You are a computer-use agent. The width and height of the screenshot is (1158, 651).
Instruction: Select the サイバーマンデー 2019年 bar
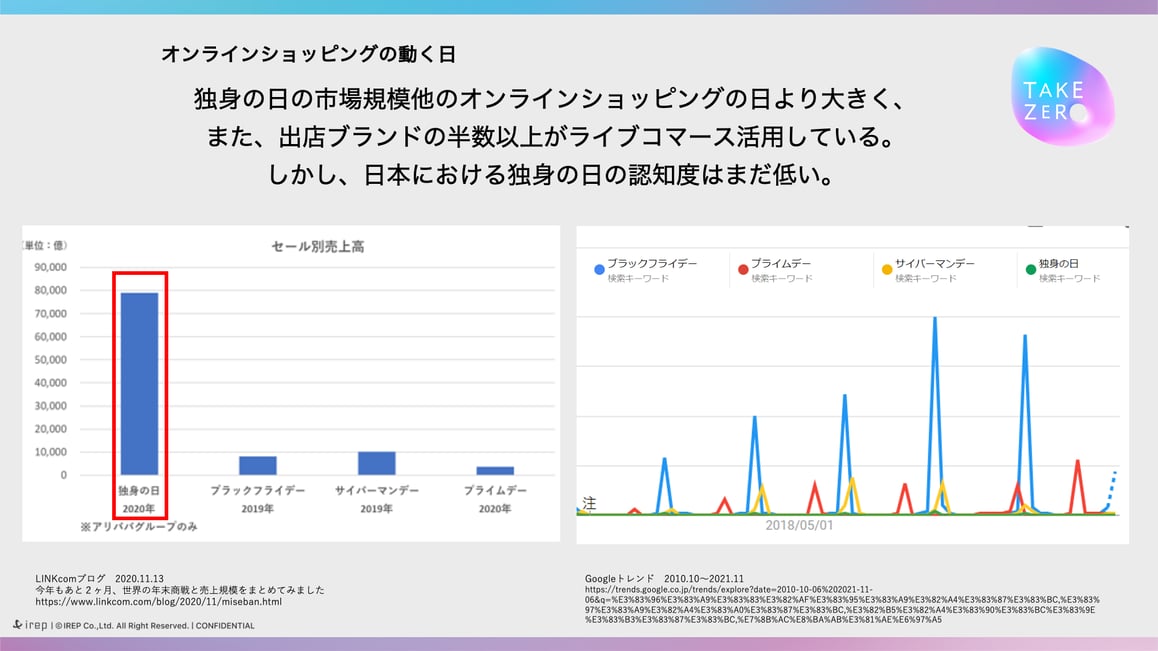[x=377, y=463]
